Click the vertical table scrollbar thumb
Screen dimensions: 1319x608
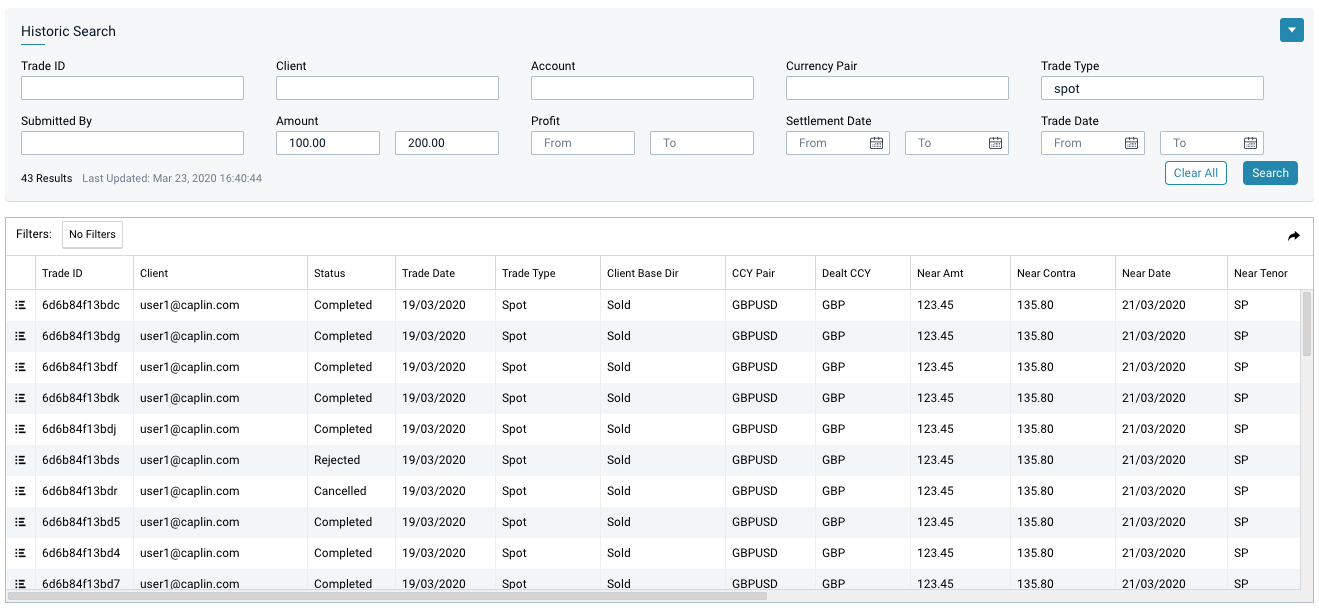click(1305, 324)
